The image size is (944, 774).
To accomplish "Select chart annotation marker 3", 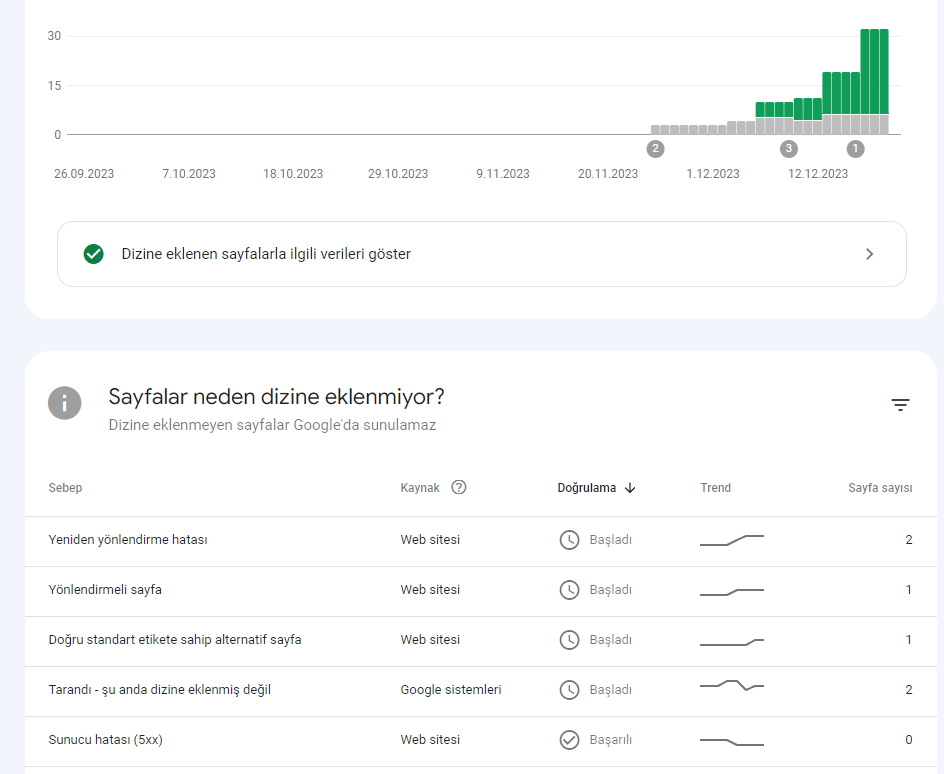I will coord(789,149).
